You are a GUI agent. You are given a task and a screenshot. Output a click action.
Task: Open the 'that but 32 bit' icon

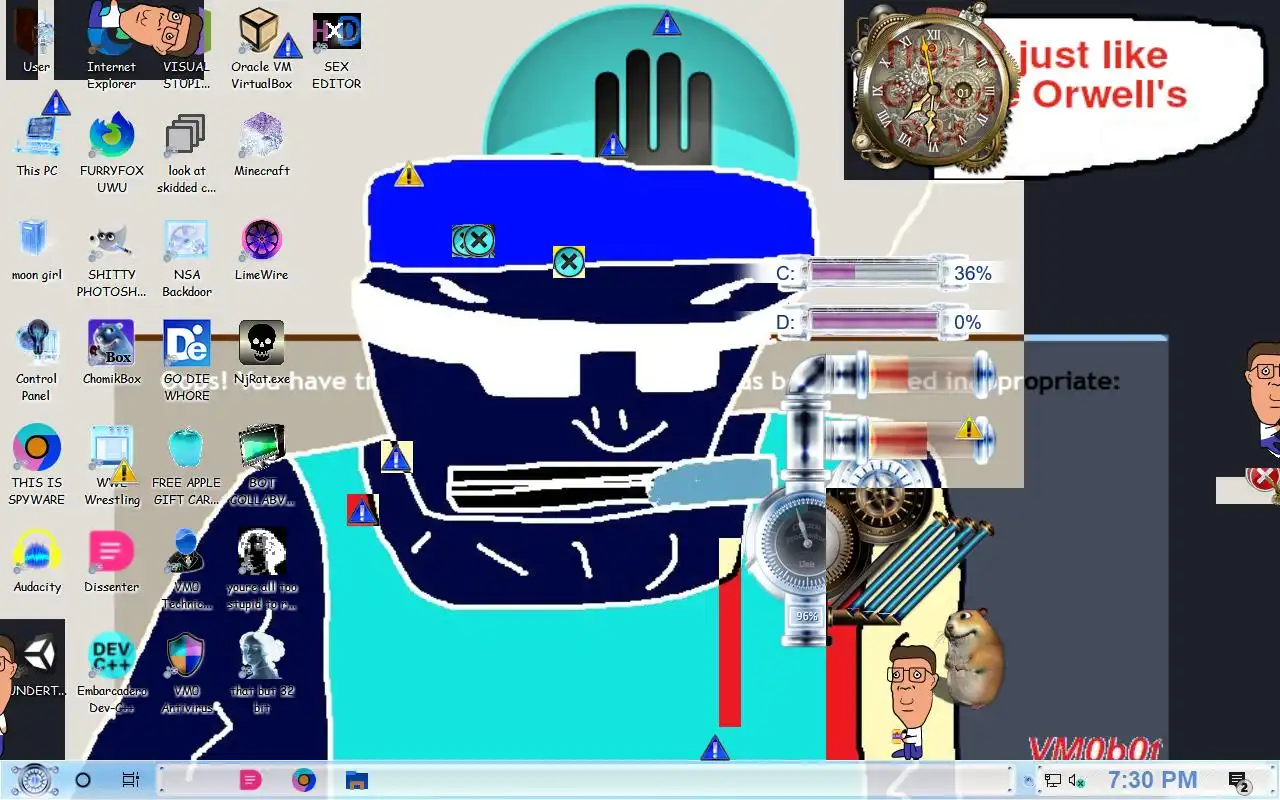click(262, 672)
